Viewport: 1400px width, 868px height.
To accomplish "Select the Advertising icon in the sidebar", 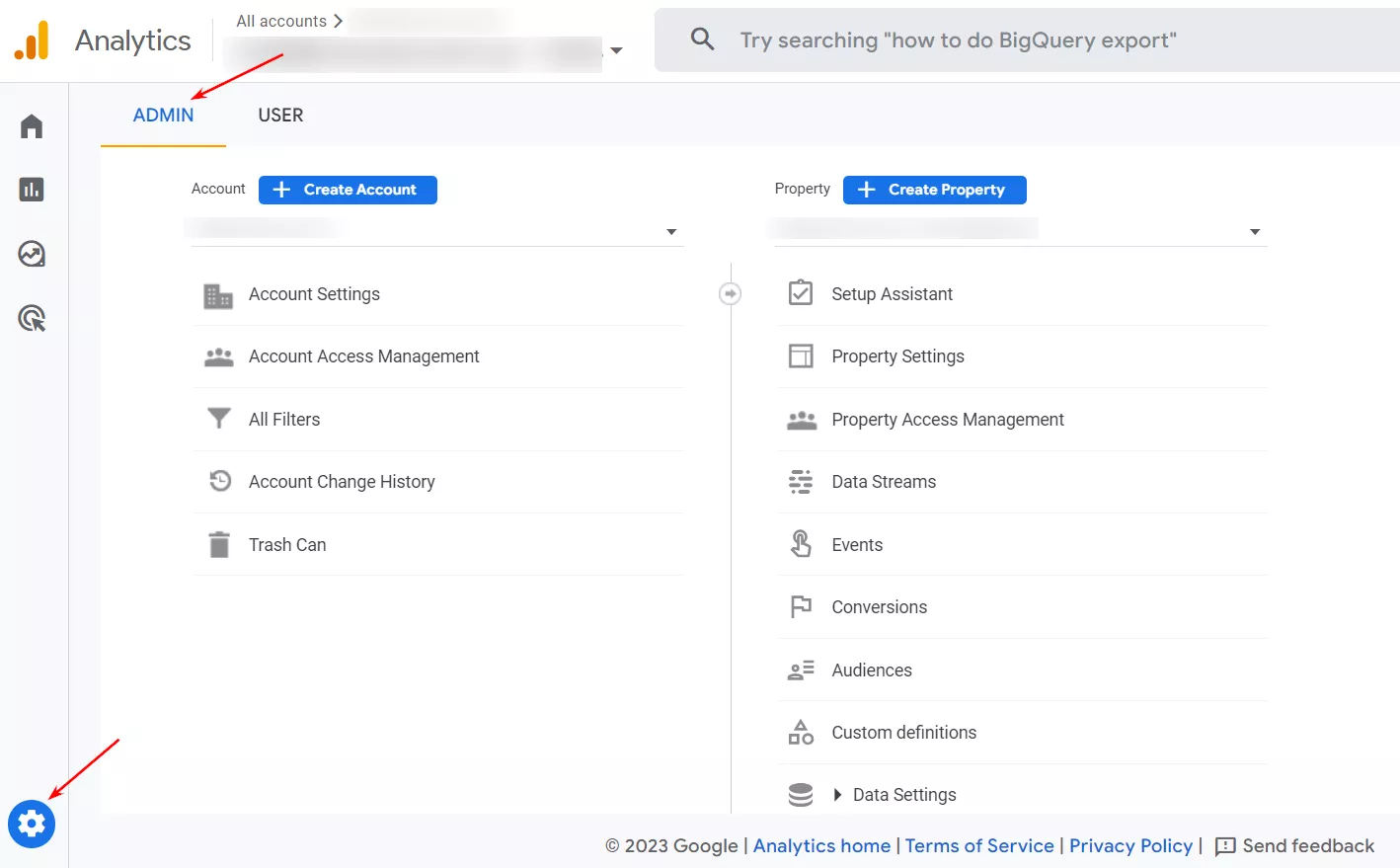I will (x=32, y=317).
